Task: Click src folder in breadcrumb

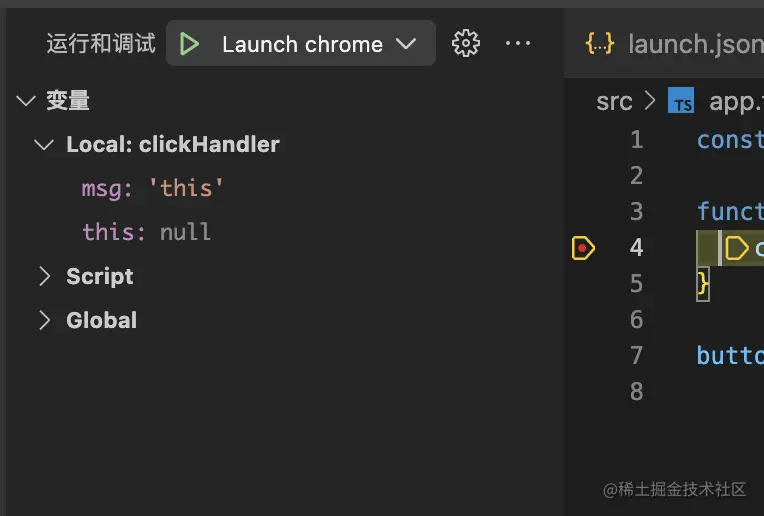Action: [614, 102]
